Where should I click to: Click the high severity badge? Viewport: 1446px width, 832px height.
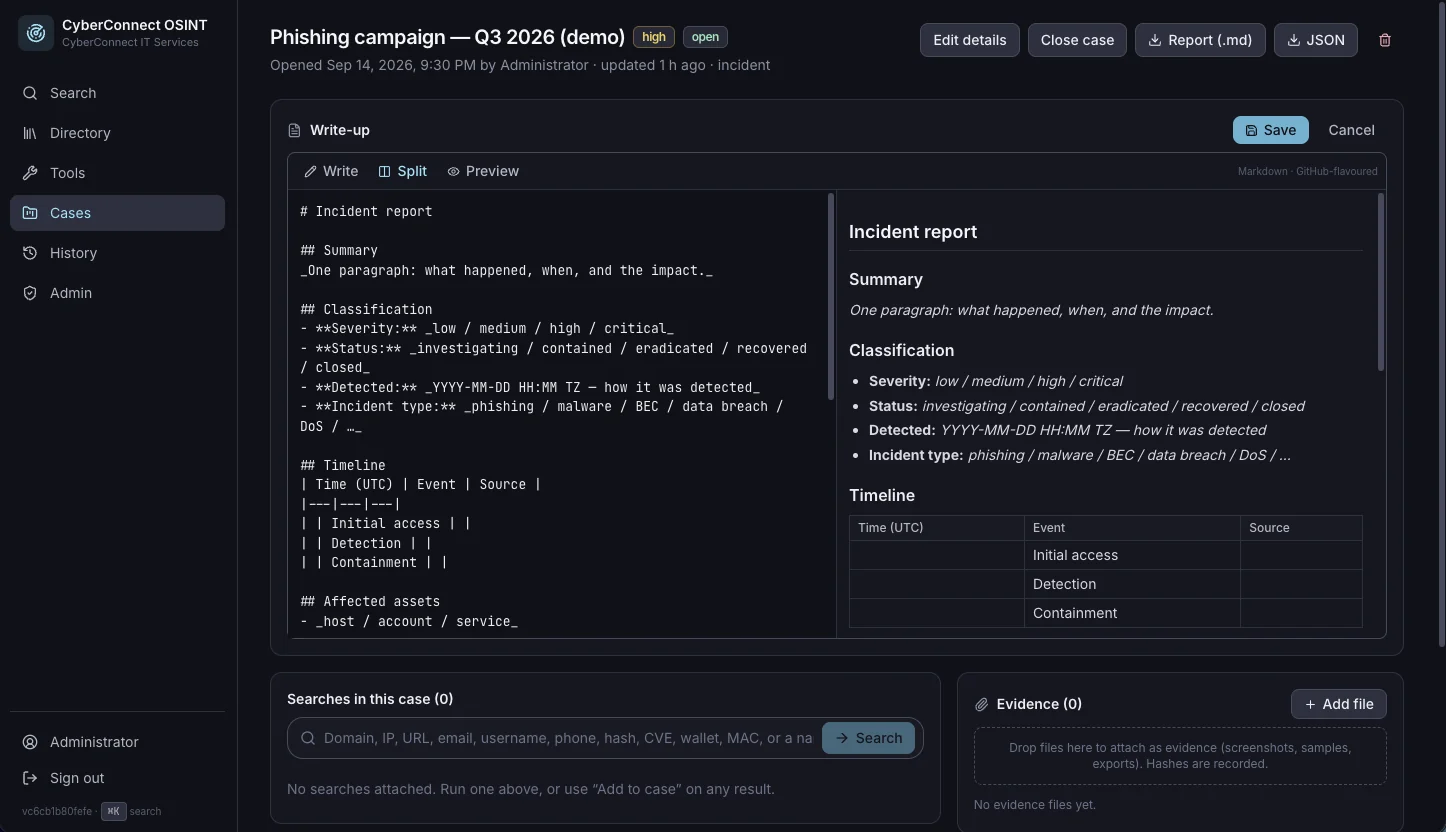[x=654, y=37]
